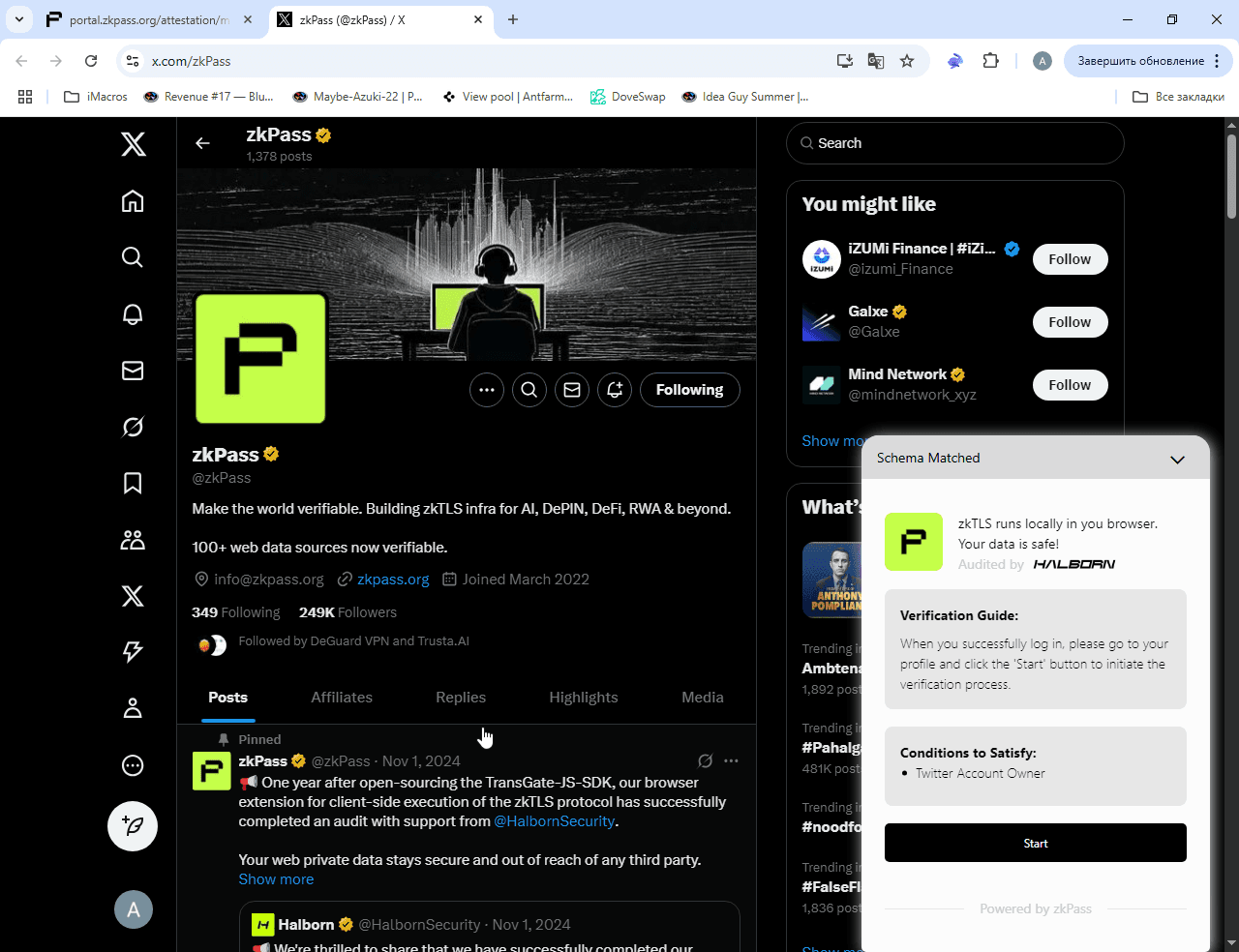1239x952 pixels.
Task: Click Start in zkPass verification panel
Action: point(1036,843)
